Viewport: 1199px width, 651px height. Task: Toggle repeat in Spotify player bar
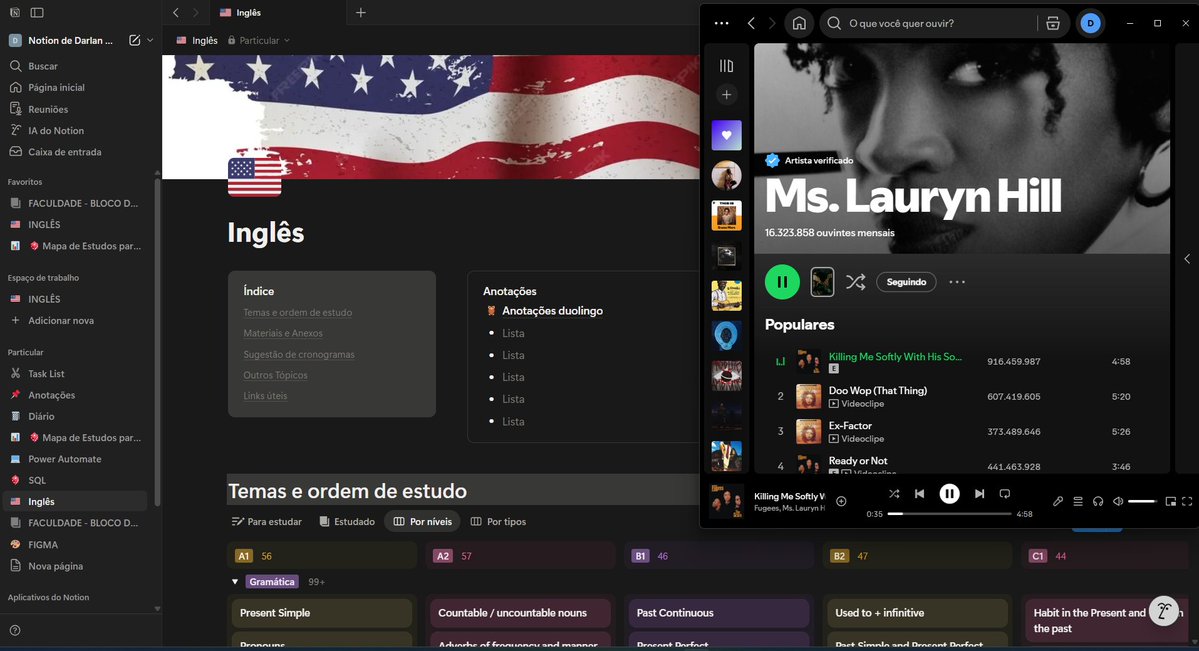1005,494
